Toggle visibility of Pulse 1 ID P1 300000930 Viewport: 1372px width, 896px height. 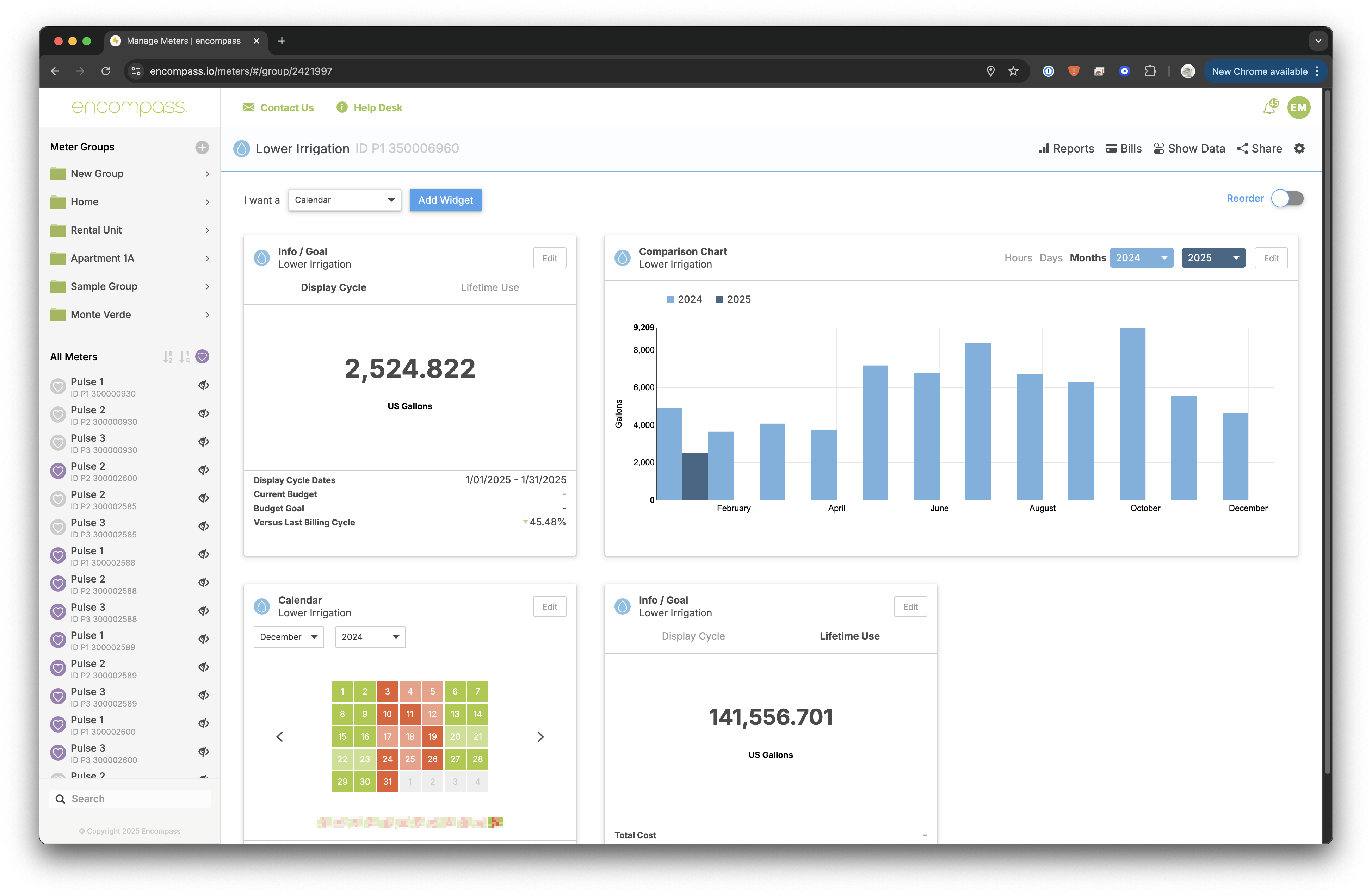click(204, 385)
